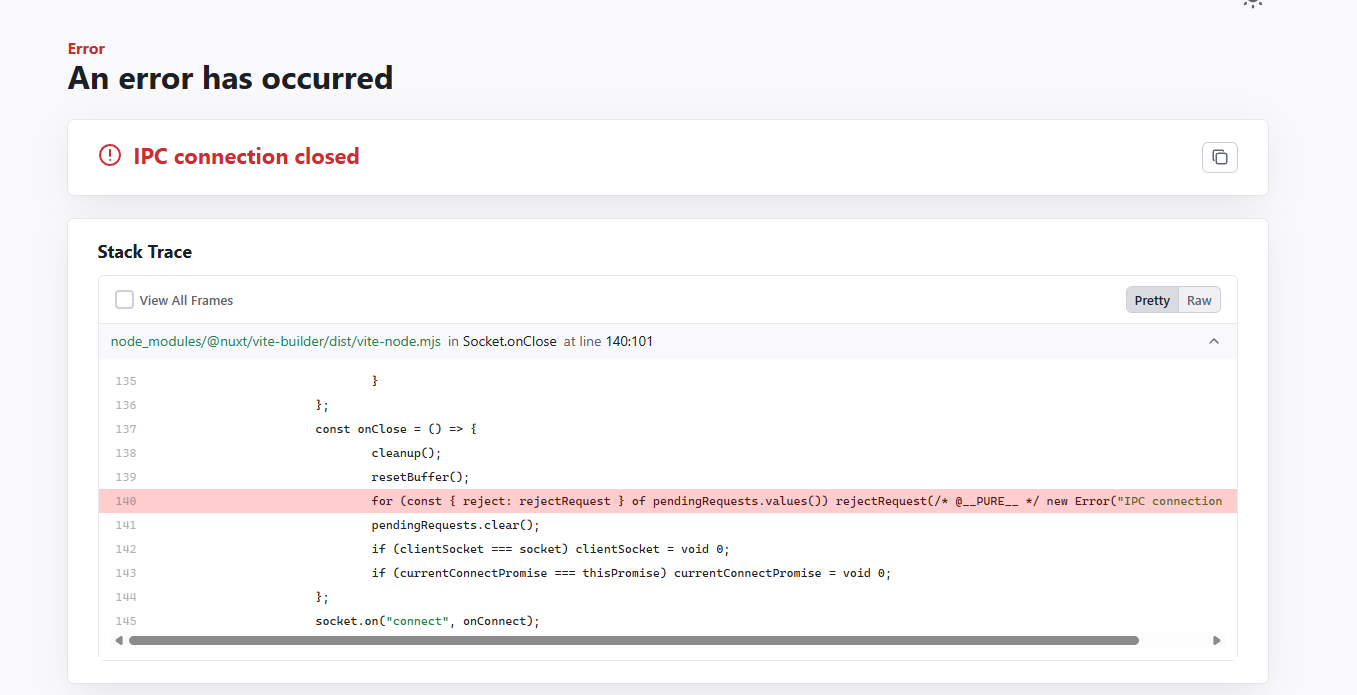
Task: Click the "resetBuffer();" code line
Action: point(420,477)
